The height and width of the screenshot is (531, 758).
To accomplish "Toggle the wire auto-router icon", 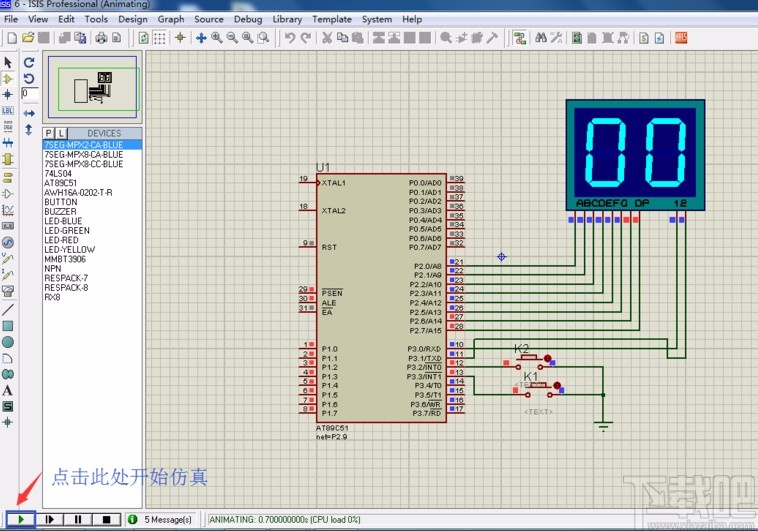I will (520, 38).
